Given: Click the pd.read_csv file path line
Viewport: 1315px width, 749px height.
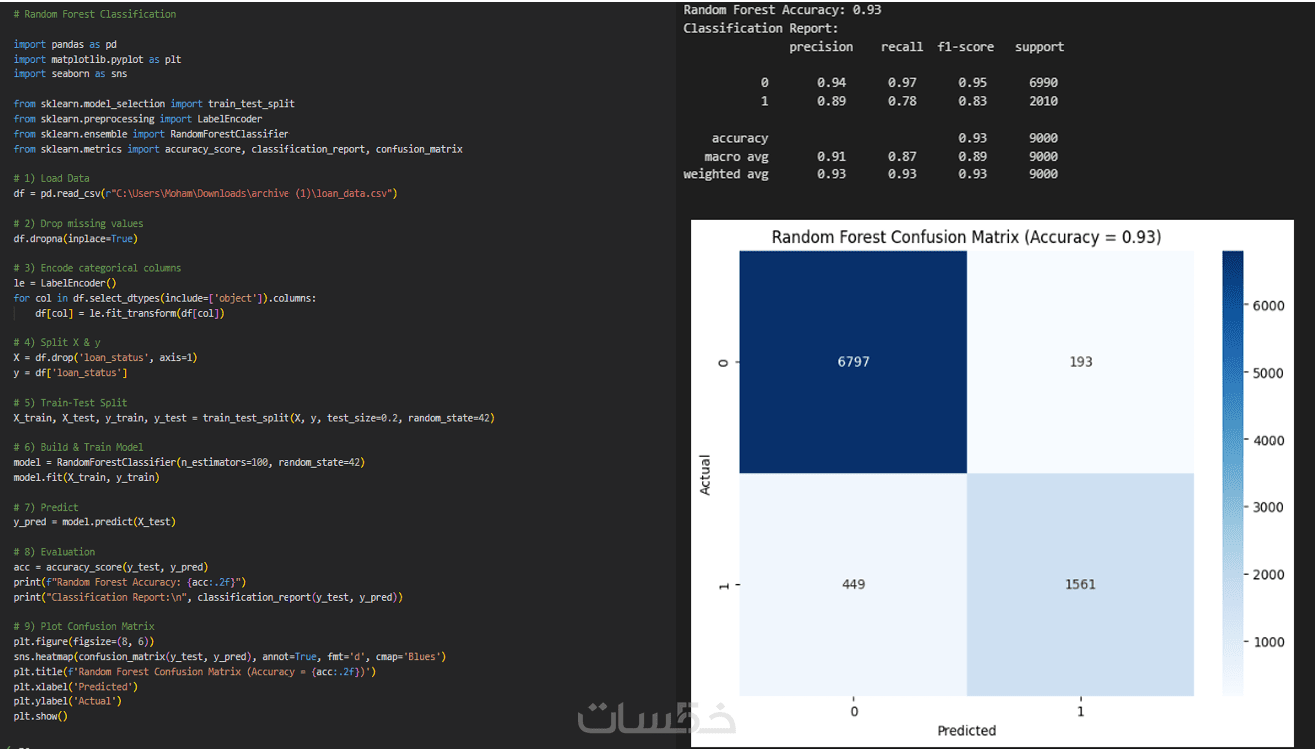Looking at the screenshot, I should [x=205, y=193].
